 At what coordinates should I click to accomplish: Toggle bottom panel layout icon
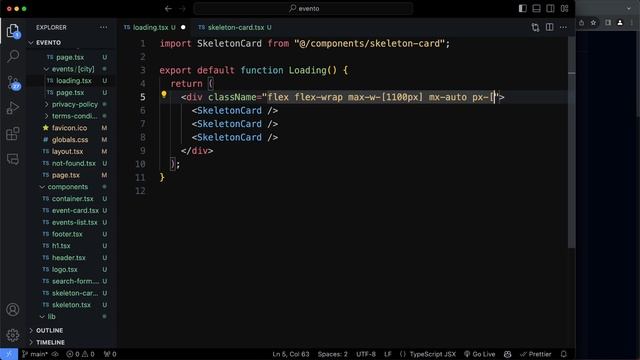coord(536,9)
